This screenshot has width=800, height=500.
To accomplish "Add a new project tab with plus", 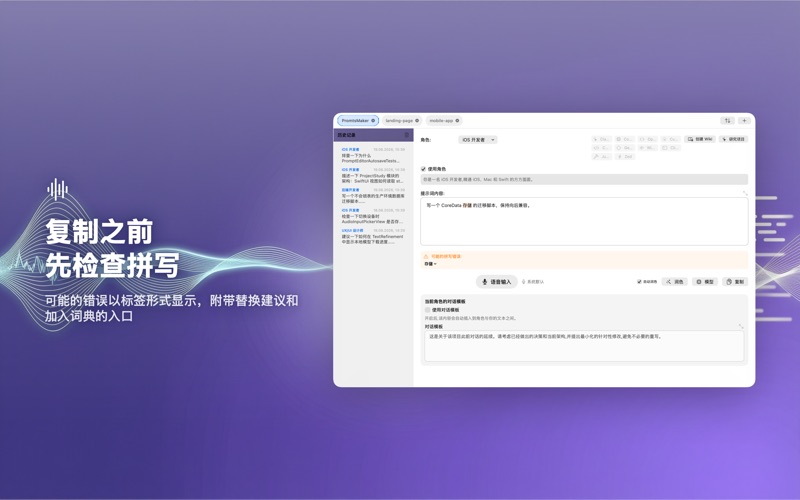I will [x=744, y=120].
